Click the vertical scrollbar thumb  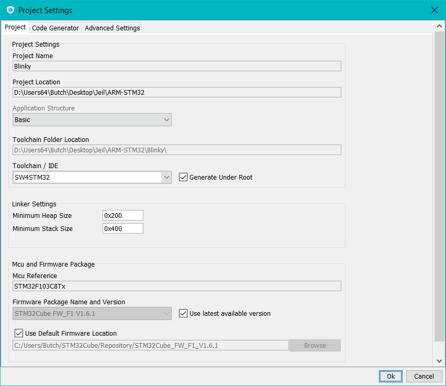(x=439, y=186)
